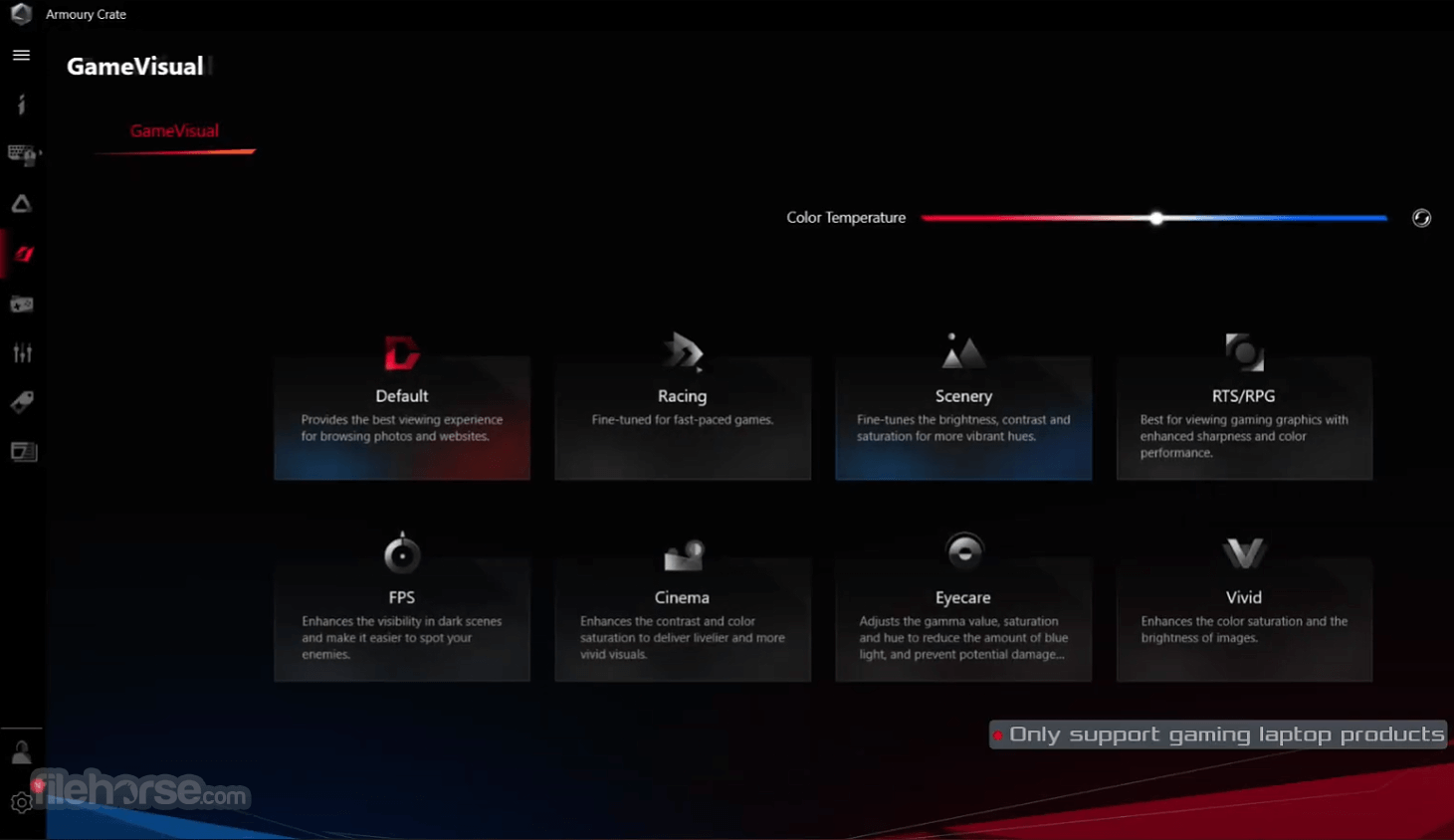Click the Eyecare eye icon
Viewport: 1454px width, 840px height.
[964, 551]
